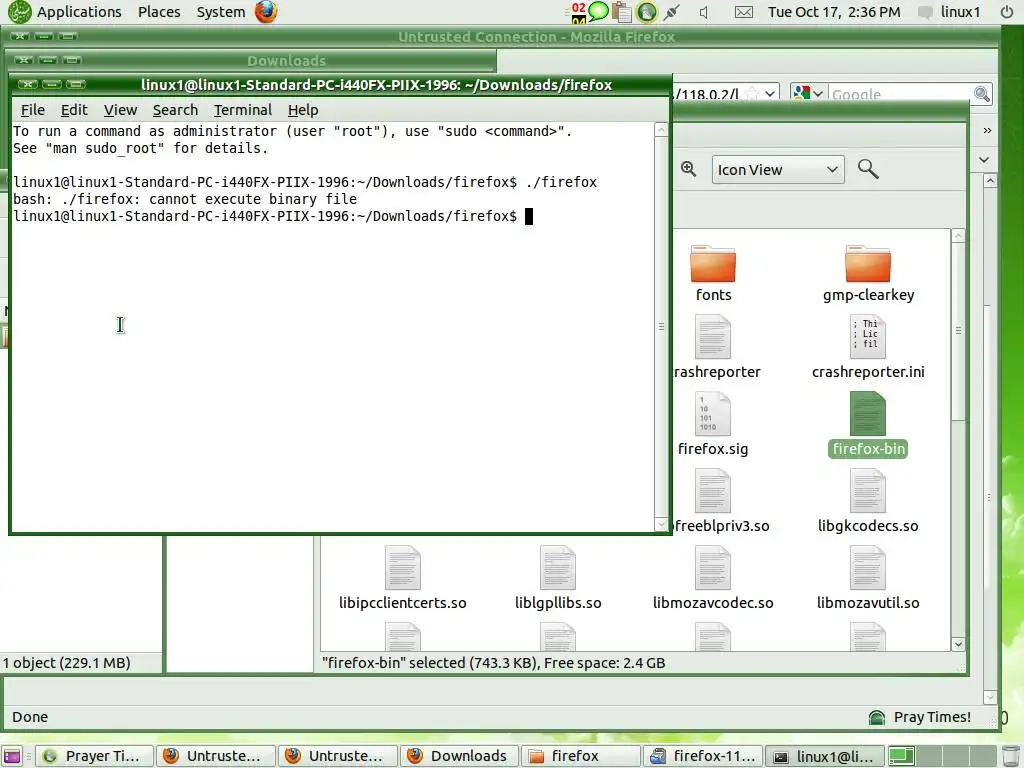Open the Applications menu
1024x768 pixels.
79,12
